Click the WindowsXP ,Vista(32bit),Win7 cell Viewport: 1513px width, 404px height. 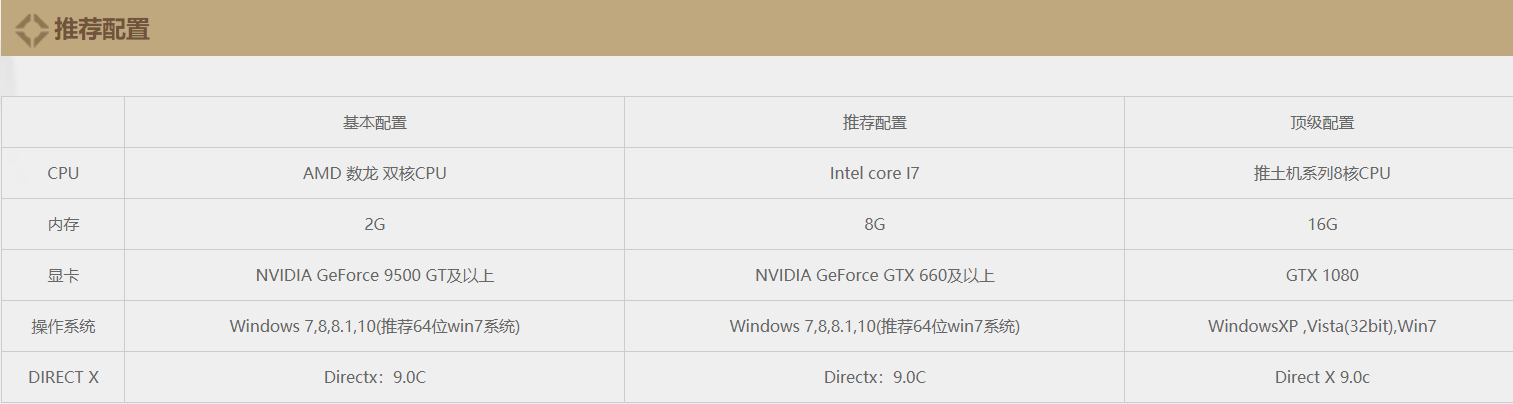point(1322,326)
